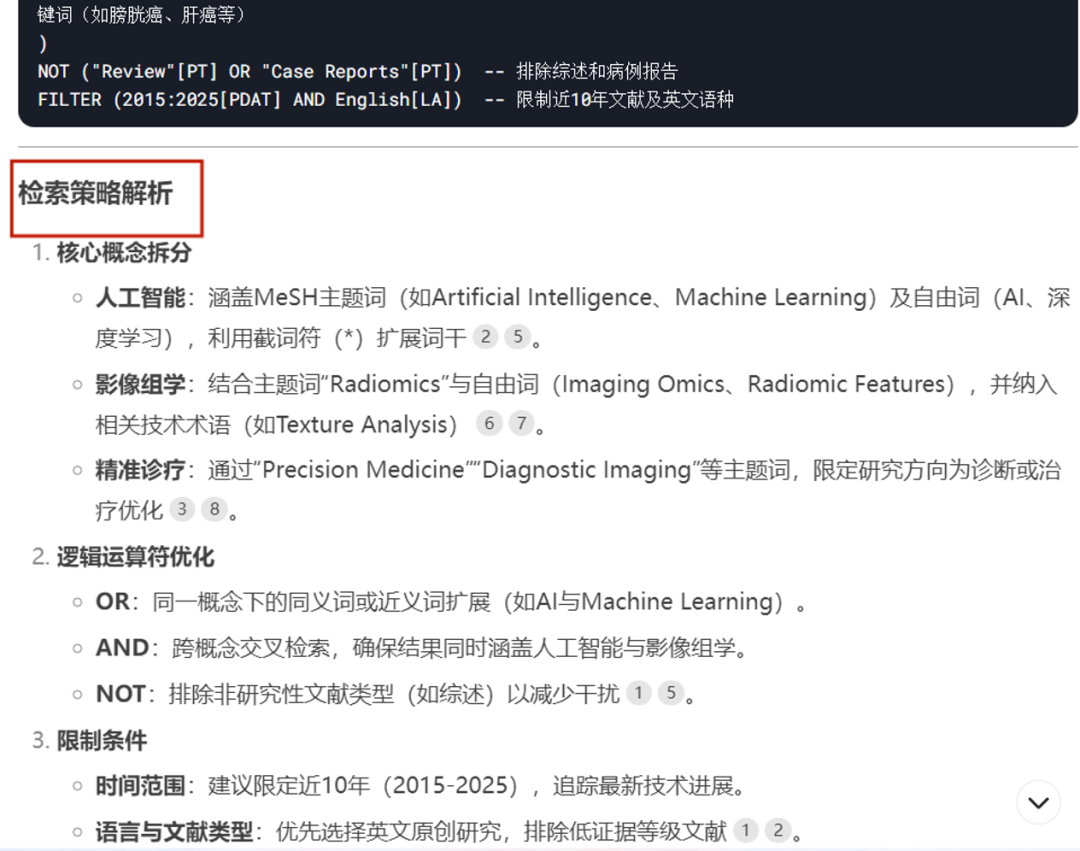Click the bold NOT operator bullet label
Image resolution: width=1080 pixels, height=851 pixels.
pos(121,694)
